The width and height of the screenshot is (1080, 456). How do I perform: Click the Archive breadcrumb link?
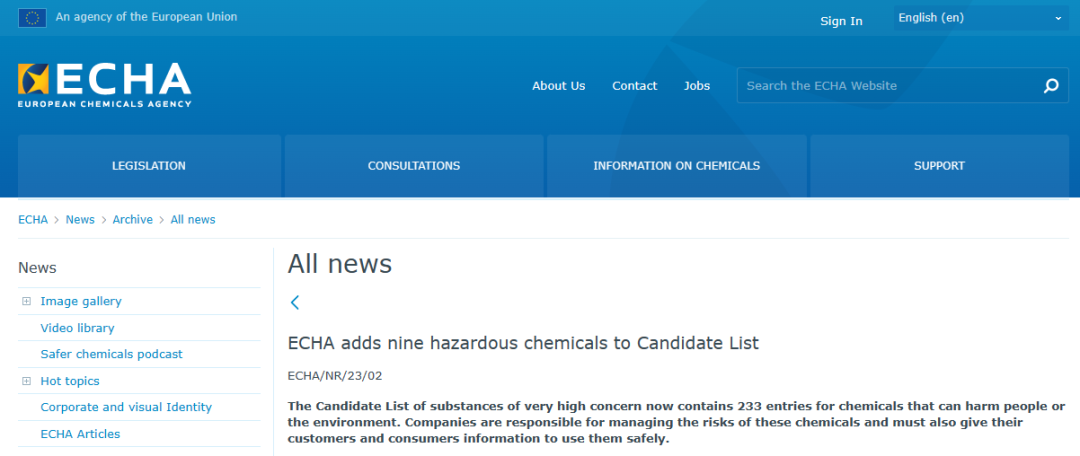point(132,220)
